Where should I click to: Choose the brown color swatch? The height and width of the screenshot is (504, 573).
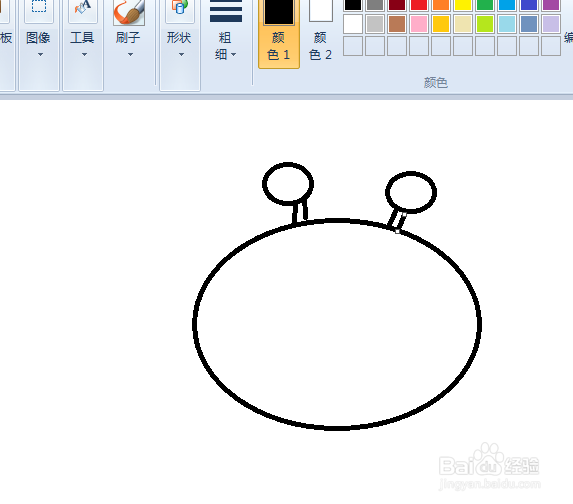point(397,24)
